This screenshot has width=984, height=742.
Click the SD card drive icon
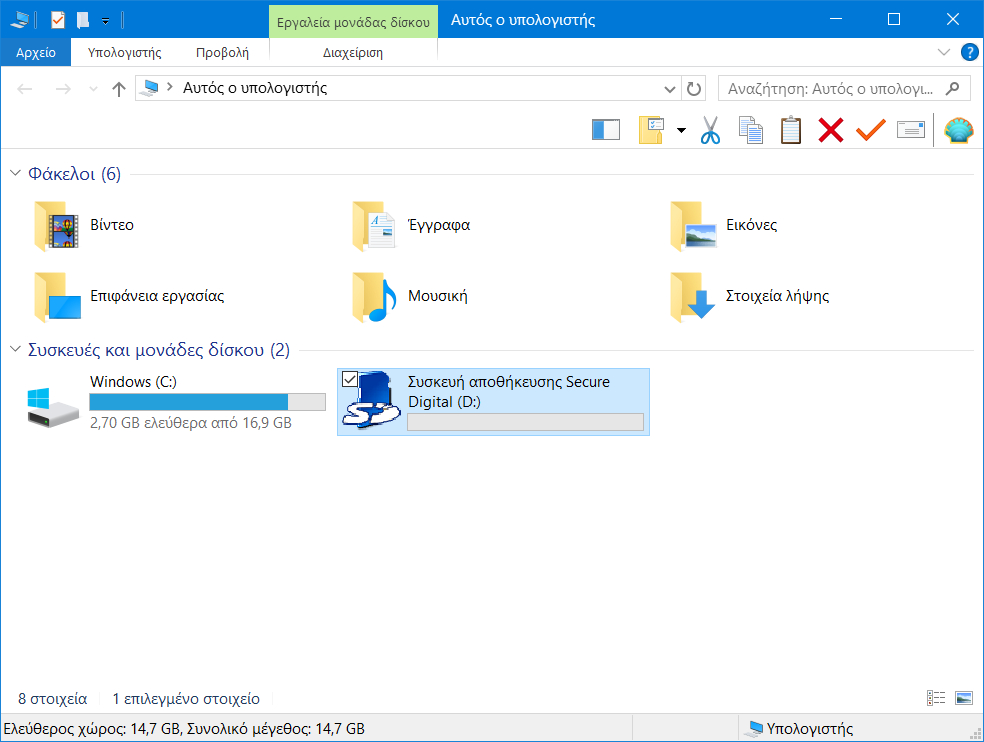click(x=373, y=402)
